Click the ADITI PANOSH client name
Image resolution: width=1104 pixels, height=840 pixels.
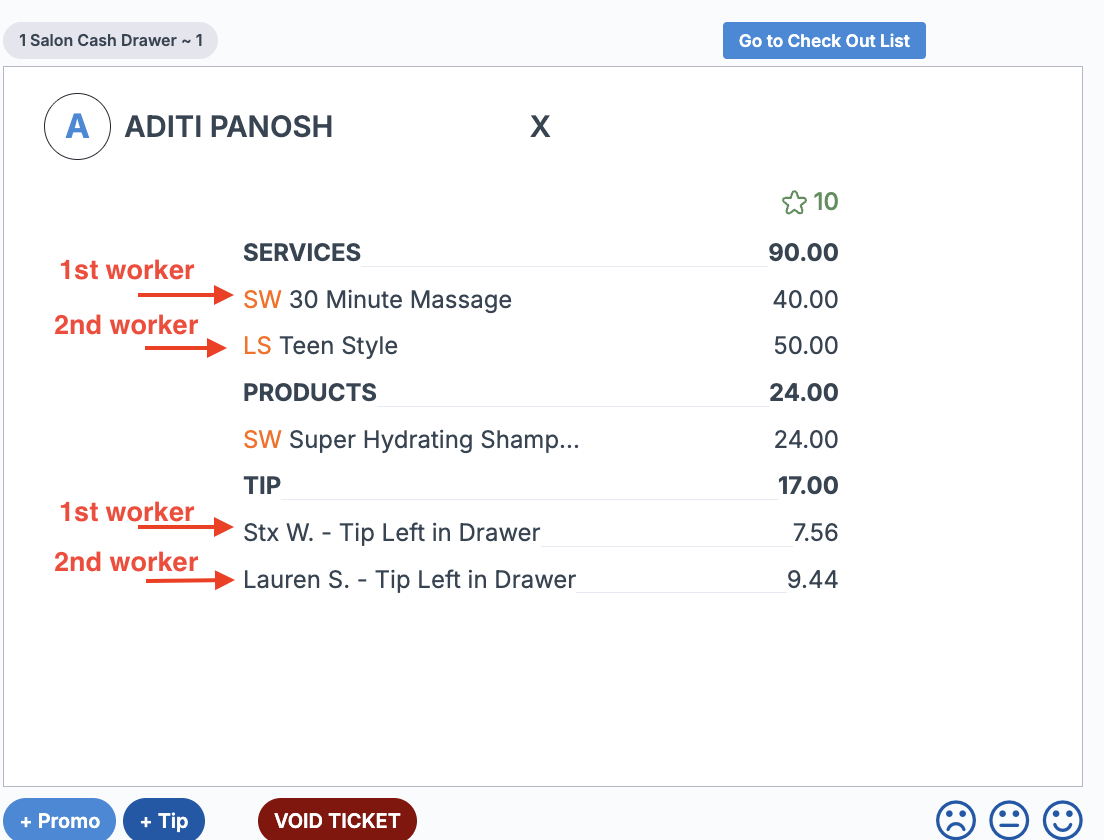tap(228, 127)
